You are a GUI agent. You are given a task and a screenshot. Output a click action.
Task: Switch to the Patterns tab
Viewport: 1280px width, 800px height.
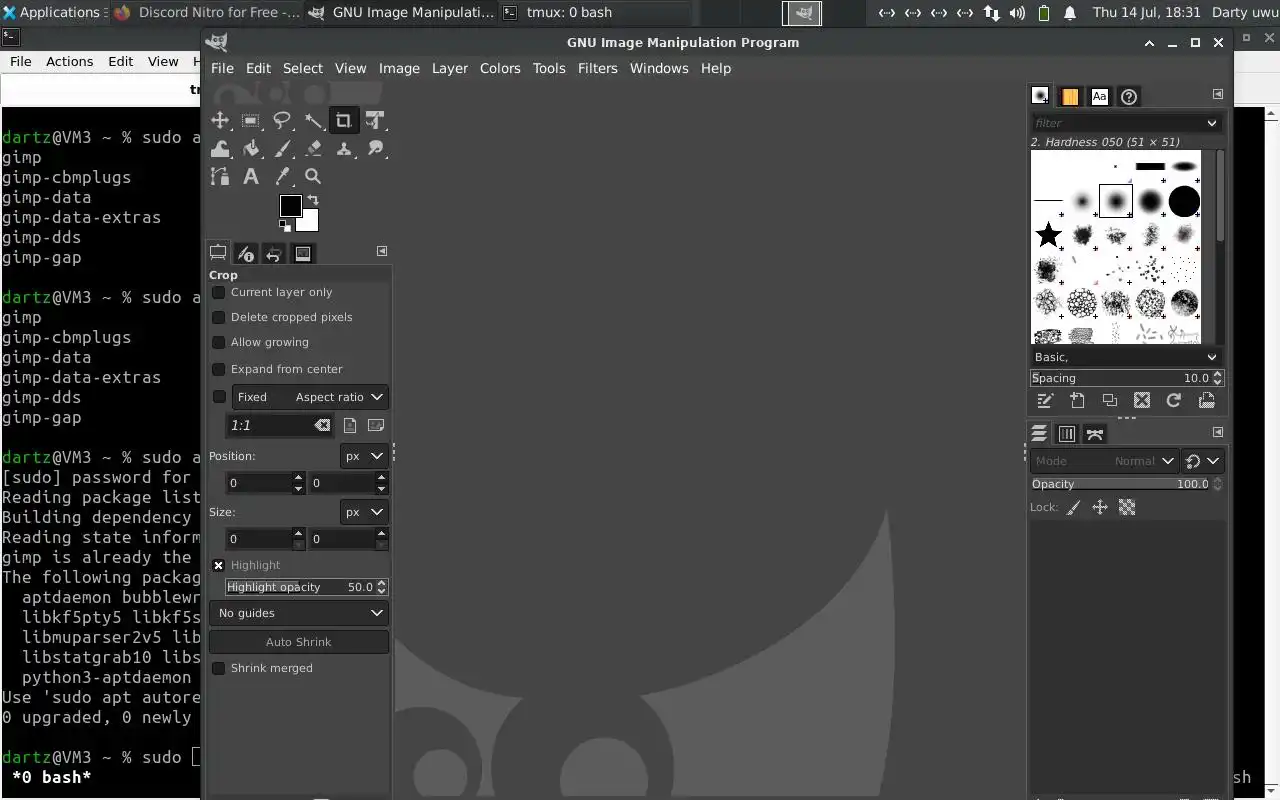tap(1070, 96)
